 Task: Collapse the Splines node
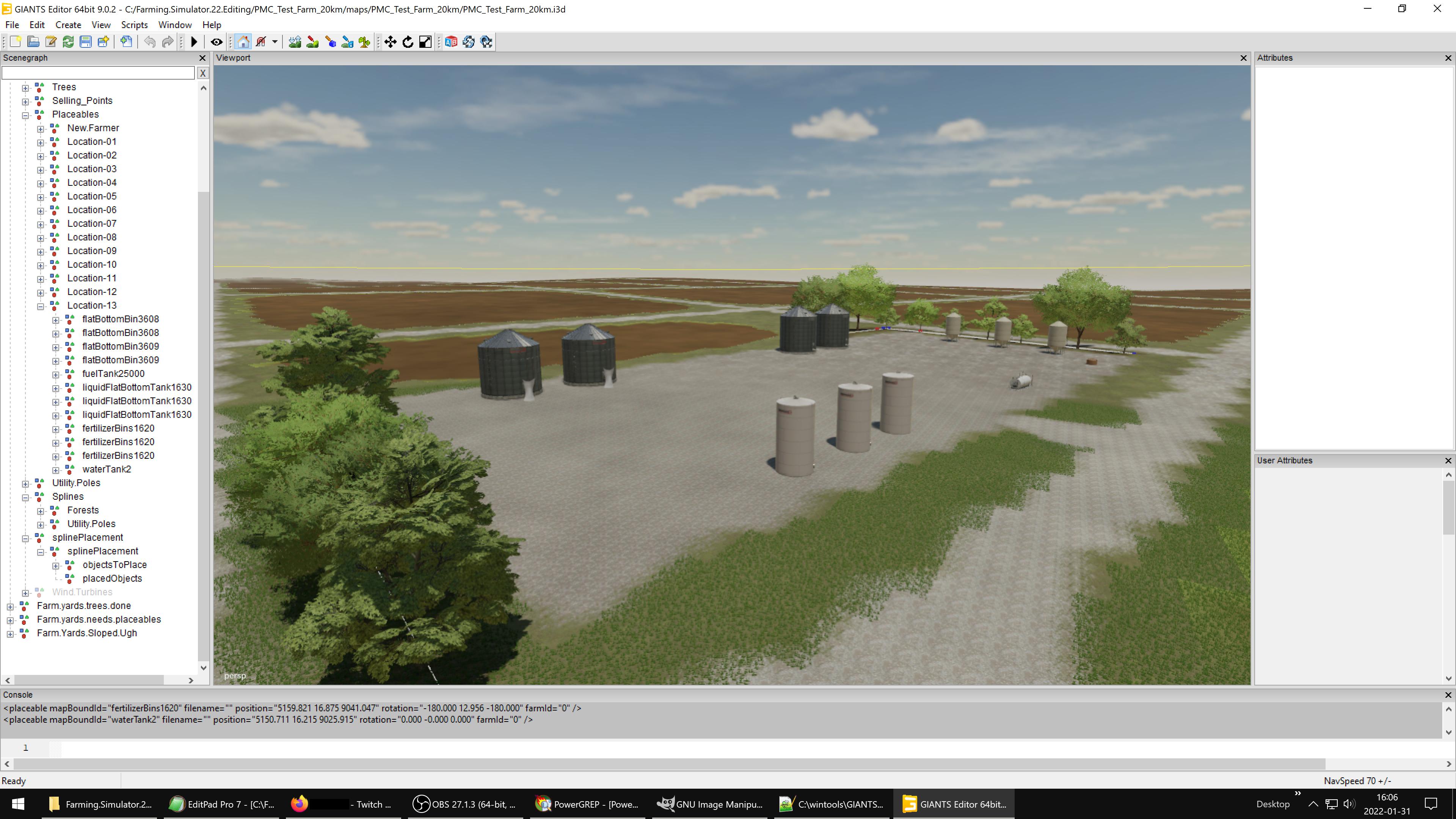click(x=25, y=497)
